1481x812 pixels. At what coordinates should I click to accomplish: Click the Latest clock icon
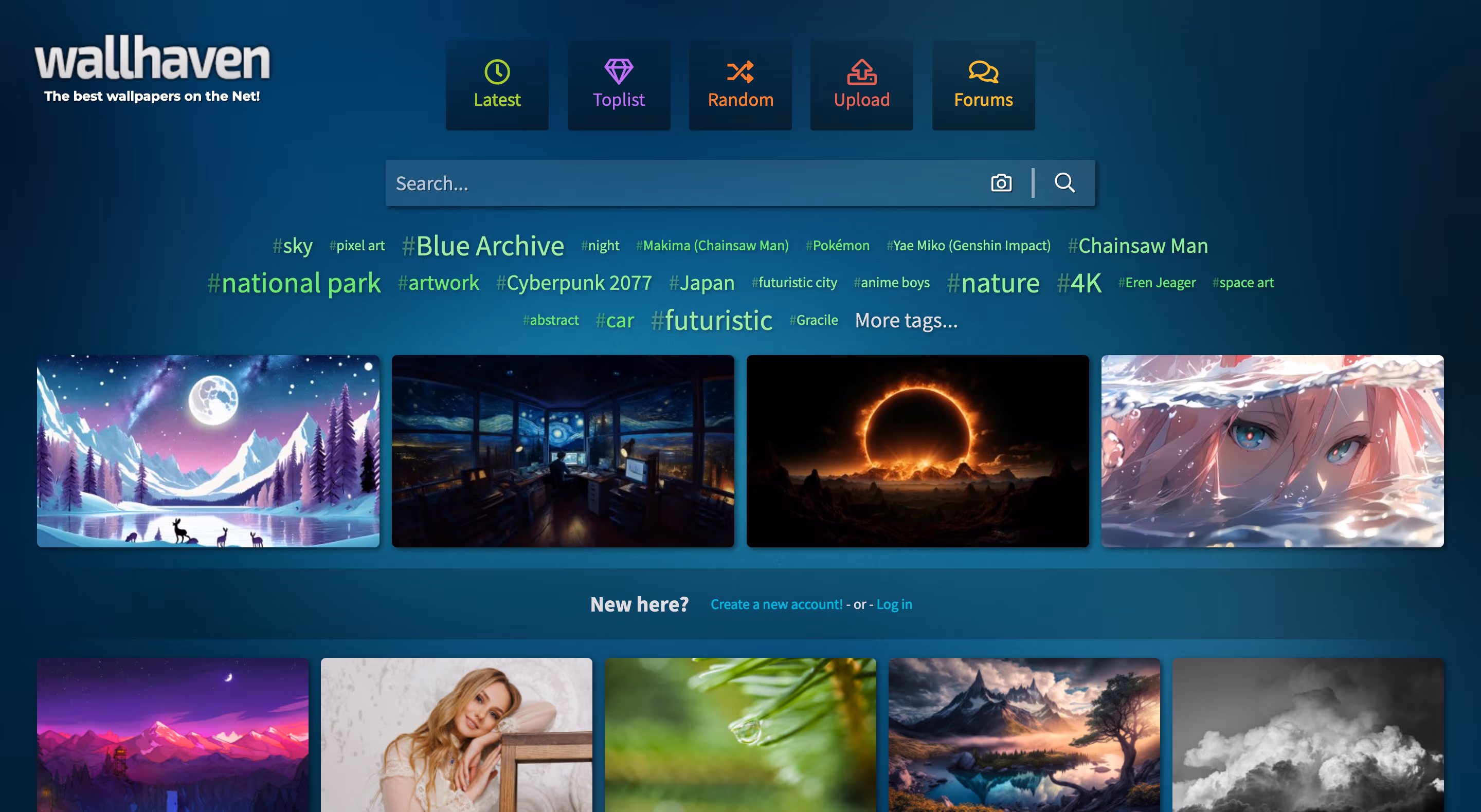(497, 72)
